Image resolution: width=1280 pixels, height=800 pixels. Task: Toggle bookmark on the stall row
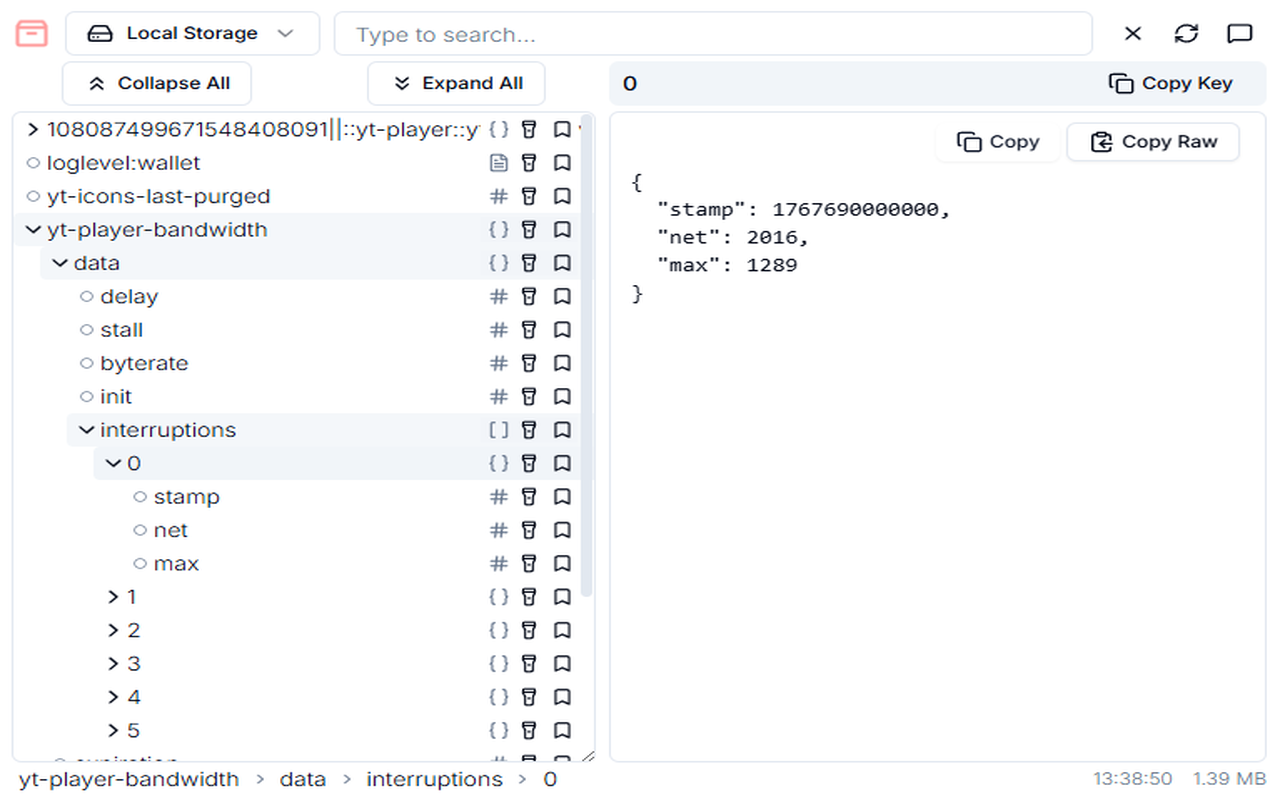click(x=562, y=330)
